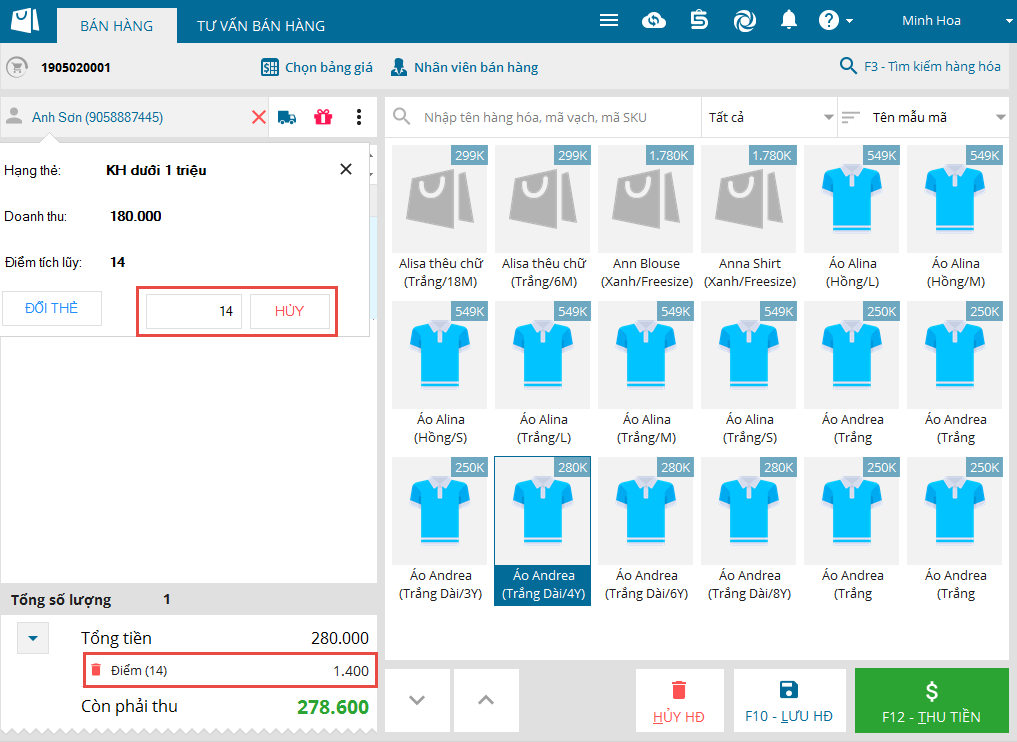The image size is (1017, 742).
Task: Click the product search magnifier icon
Action: (x=401, y=117)
